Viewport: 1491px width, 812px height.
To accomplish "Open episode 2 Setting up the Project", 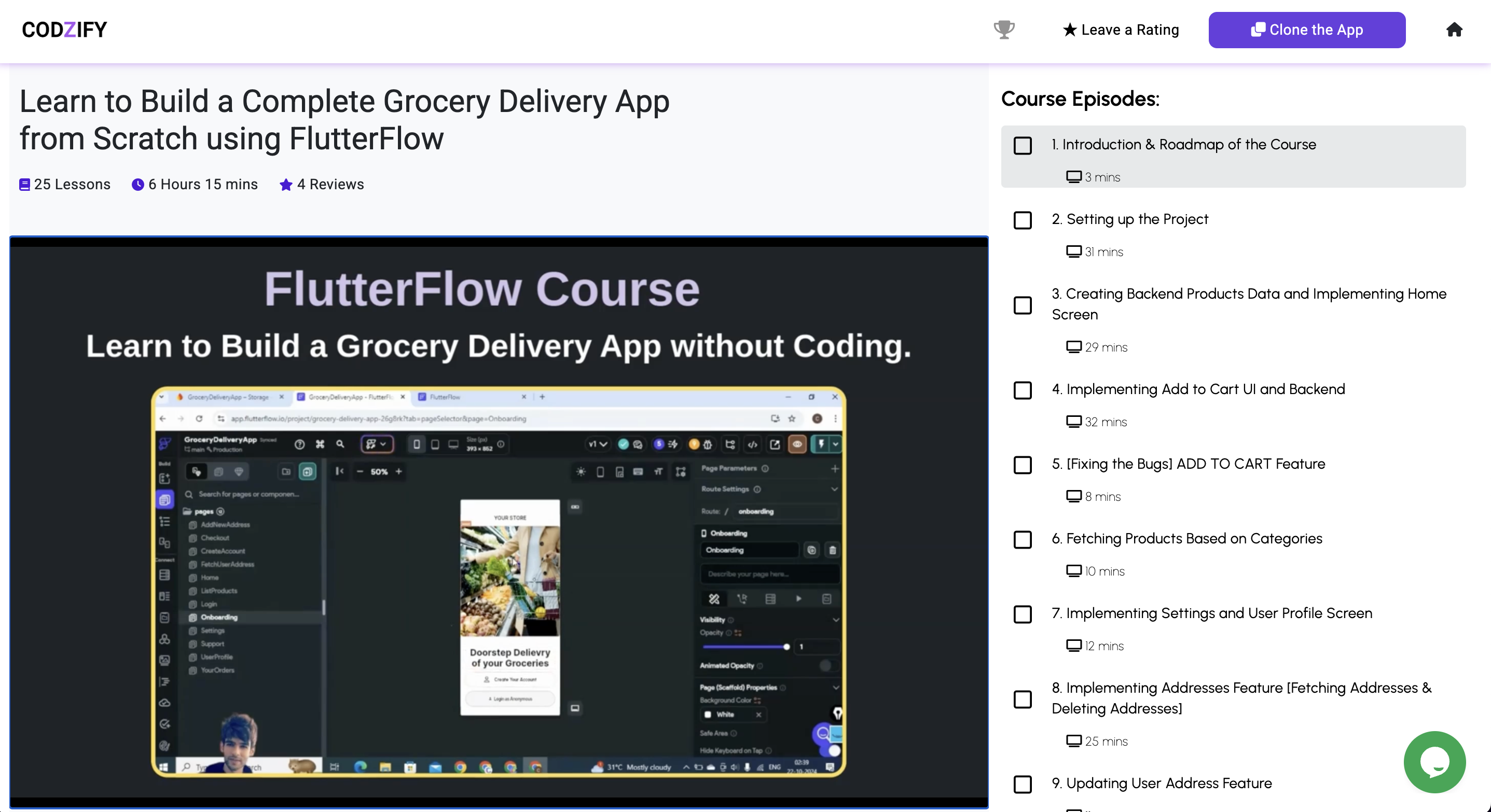I will 1130,219.
